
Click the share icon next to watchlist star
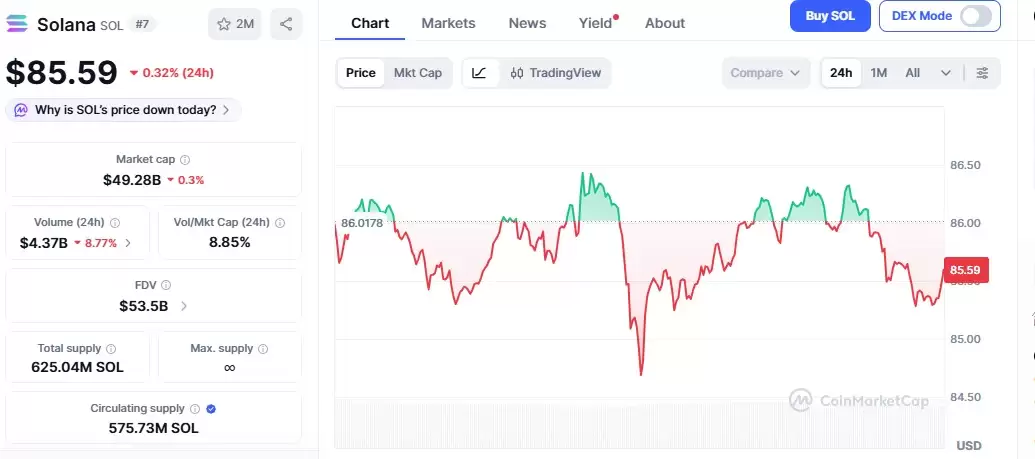[286, 24]
